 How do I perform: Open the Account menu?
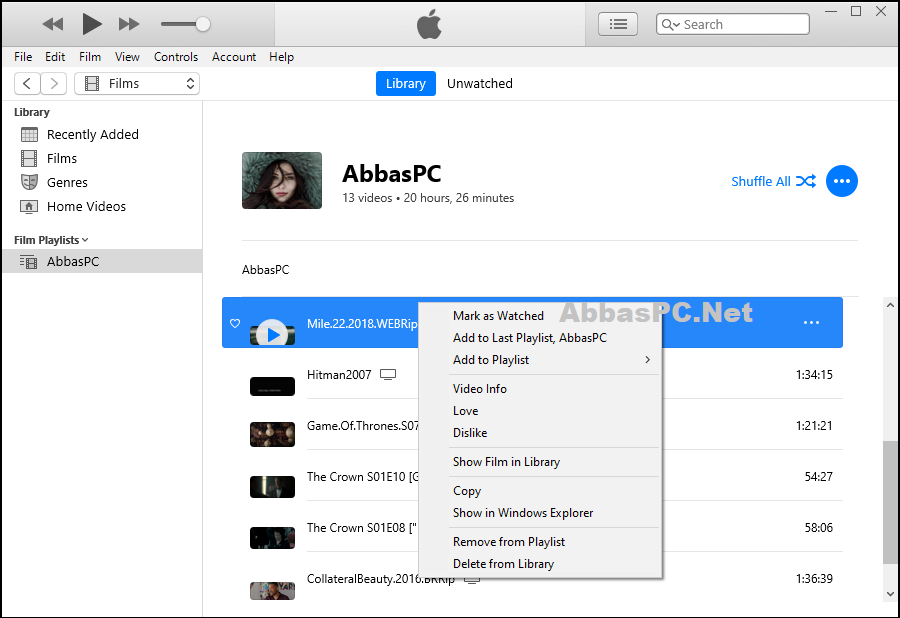coord(234,57)
